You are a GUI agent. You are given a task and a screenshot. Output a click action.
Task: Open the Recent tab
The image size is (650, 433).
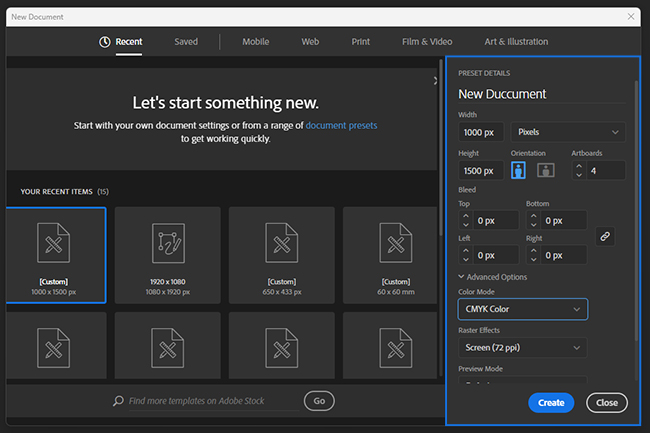tap(129, 42)
